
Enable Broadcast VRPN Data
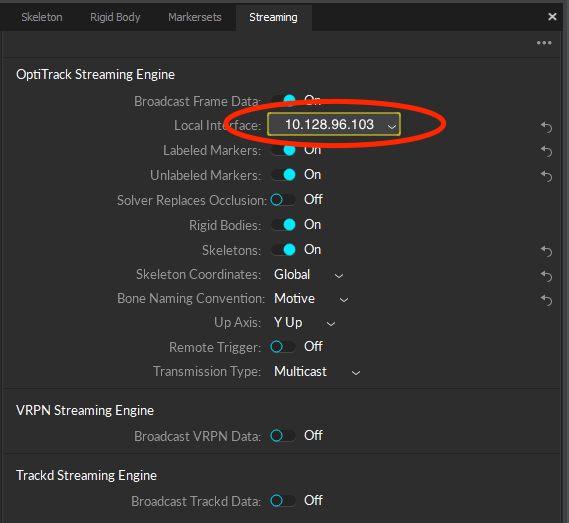(283, 436)
